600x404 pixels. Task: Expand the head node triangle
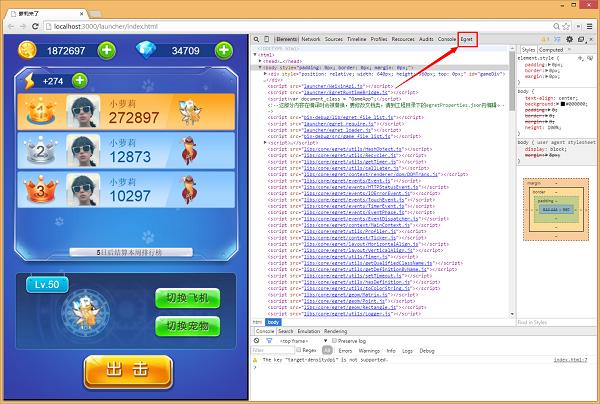(260, 61)
